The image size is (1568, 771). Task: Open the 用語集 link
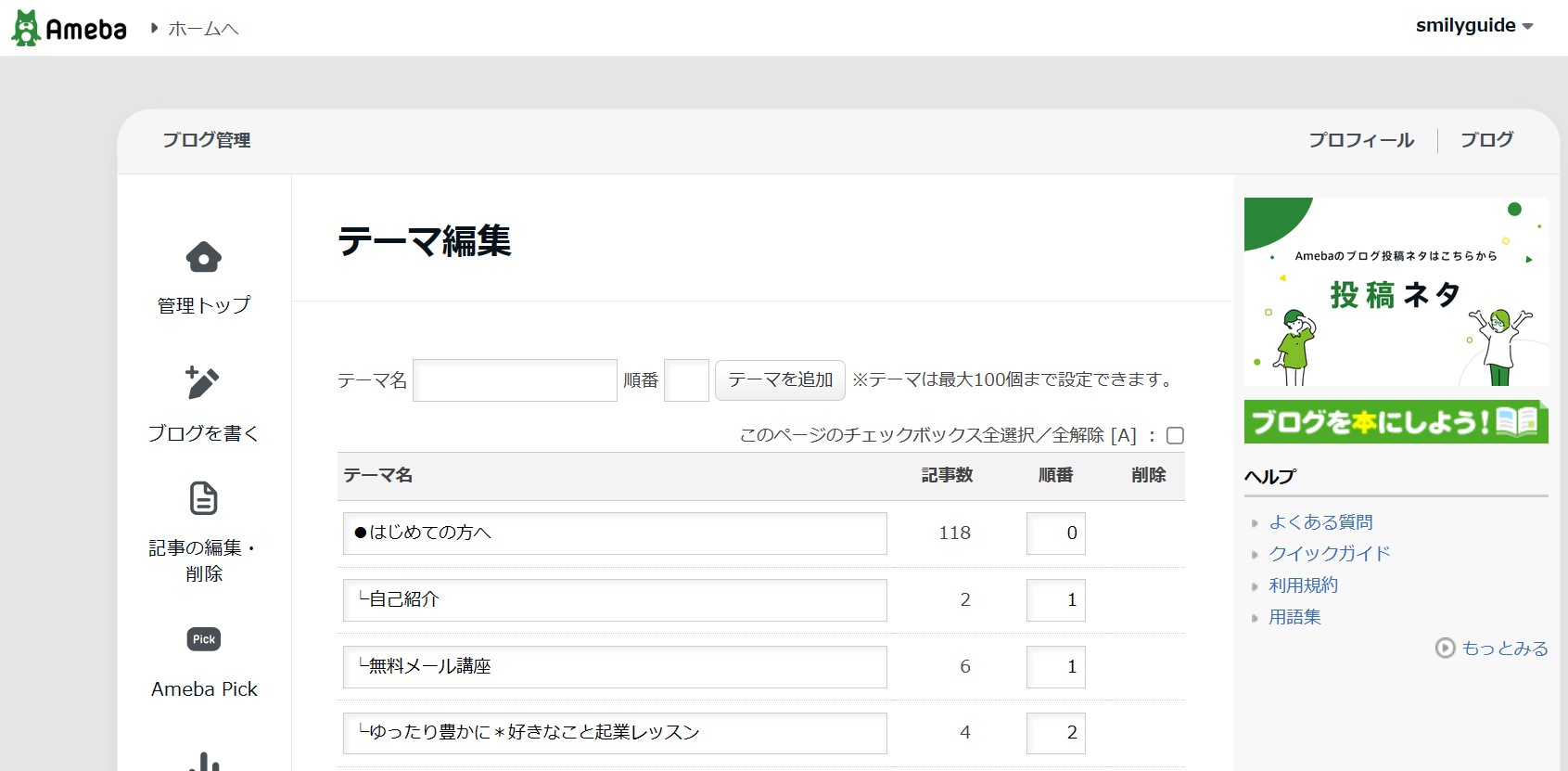[1294, 617]
